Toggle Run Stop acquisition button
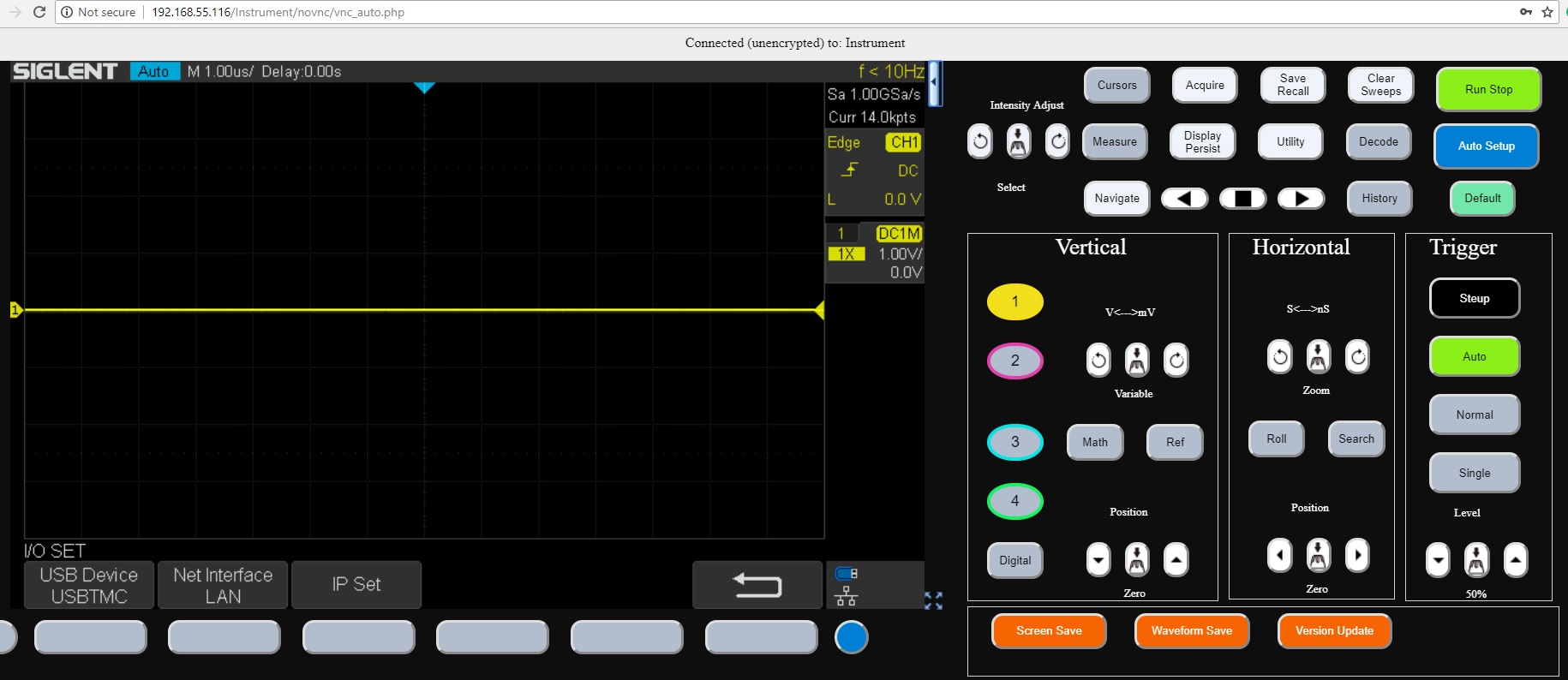 1487,89
